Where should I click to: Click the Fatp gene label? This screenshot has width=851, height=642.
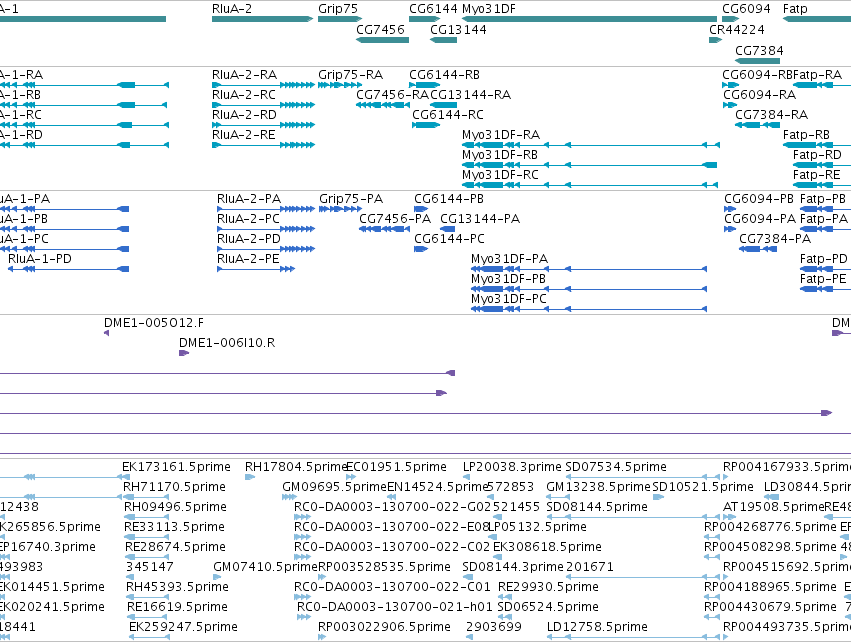[x=795, y=9]
